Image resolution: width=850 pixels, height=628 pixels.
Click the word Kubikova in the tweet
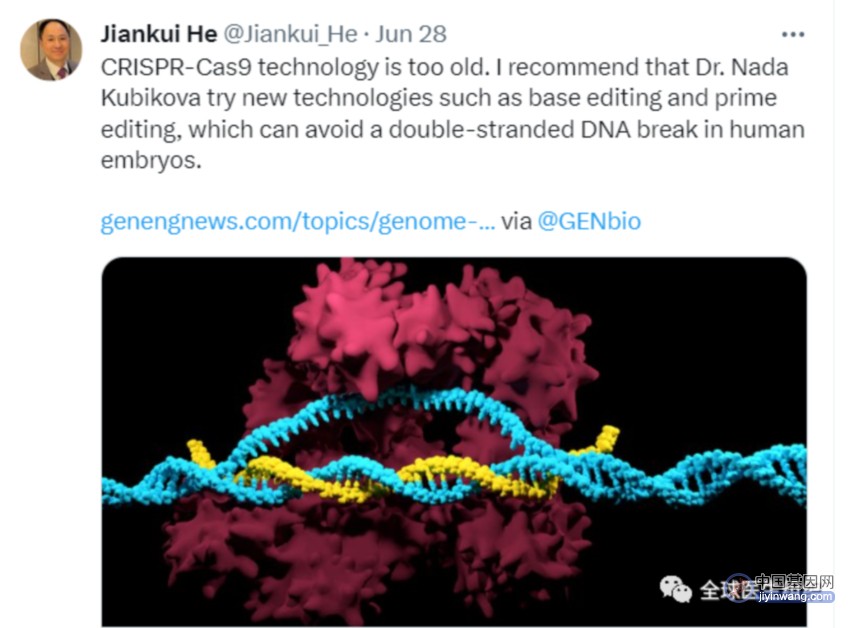151,98
